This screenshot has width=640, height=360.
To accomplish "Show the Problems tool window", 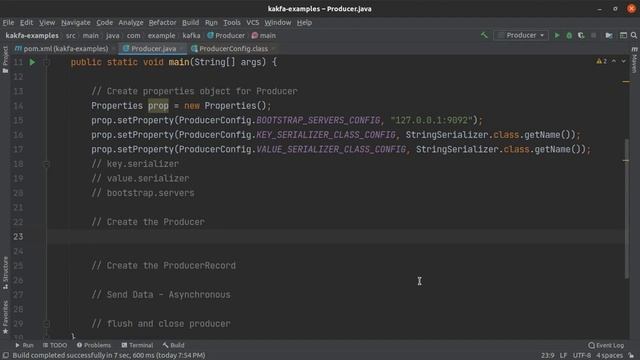I will [x=93, y=345].
